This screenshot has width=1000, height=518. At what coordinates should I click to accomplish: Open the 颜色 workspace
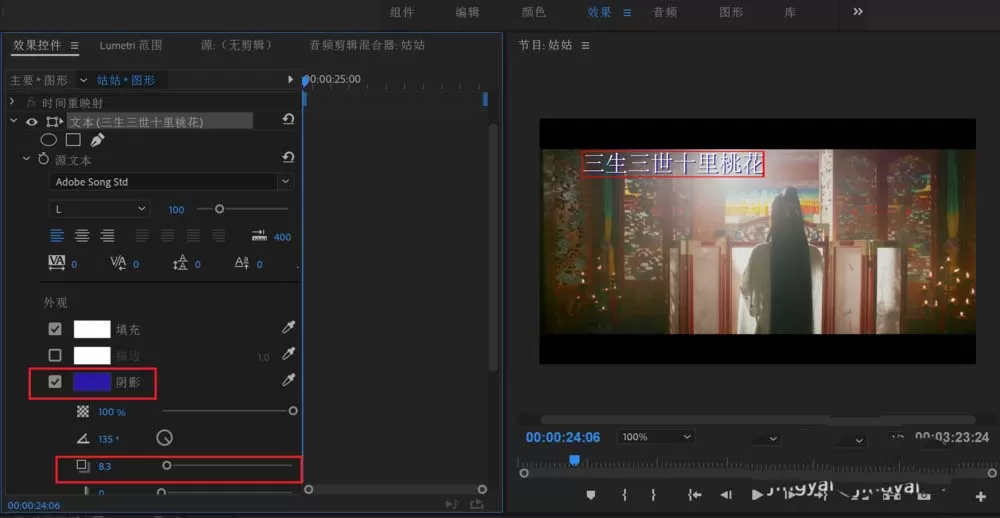[x=533, y=12]
